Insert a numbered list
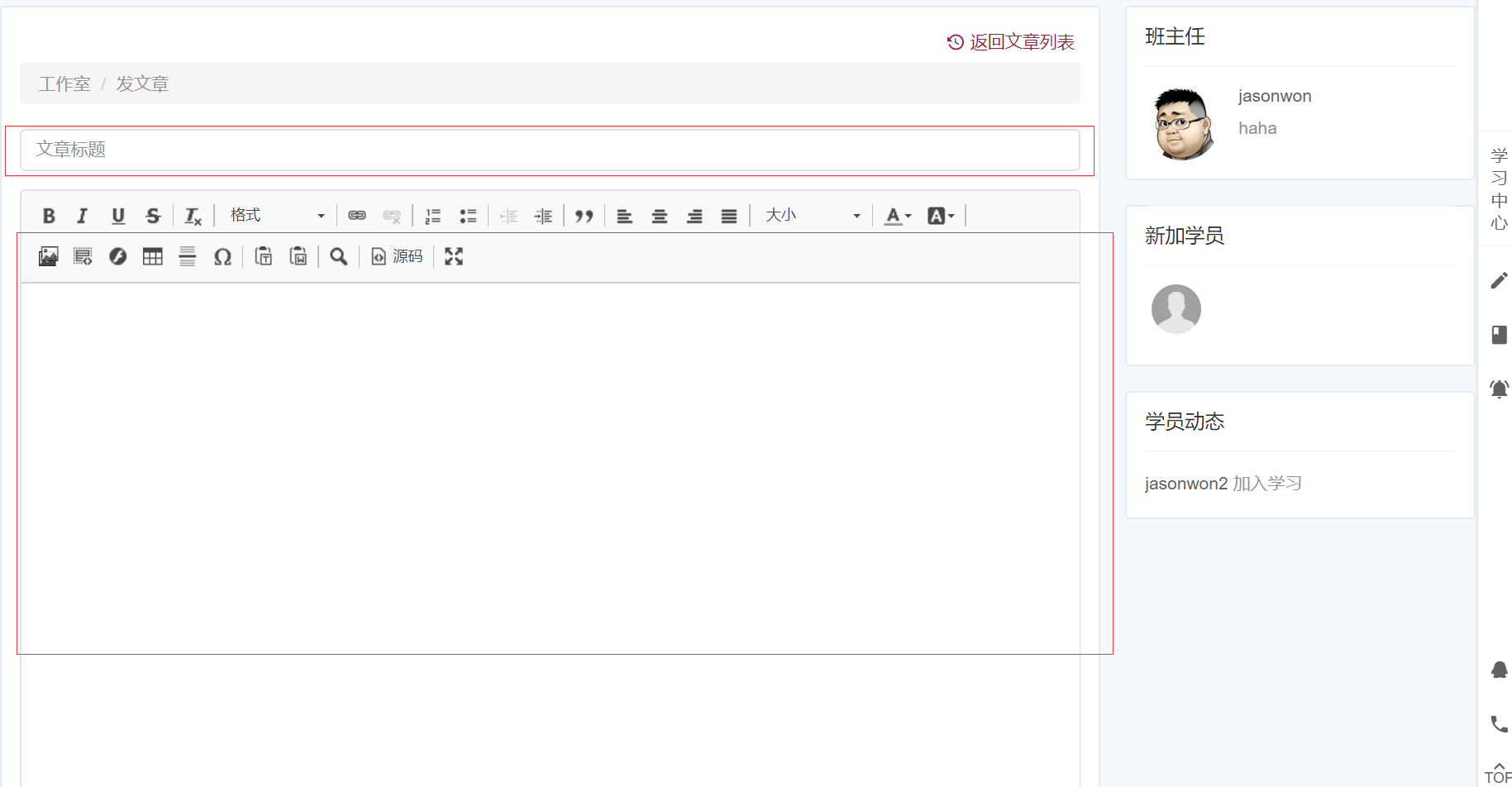Image resolution: width=1512 pixels, height=787 pixels. pos(433,216)
